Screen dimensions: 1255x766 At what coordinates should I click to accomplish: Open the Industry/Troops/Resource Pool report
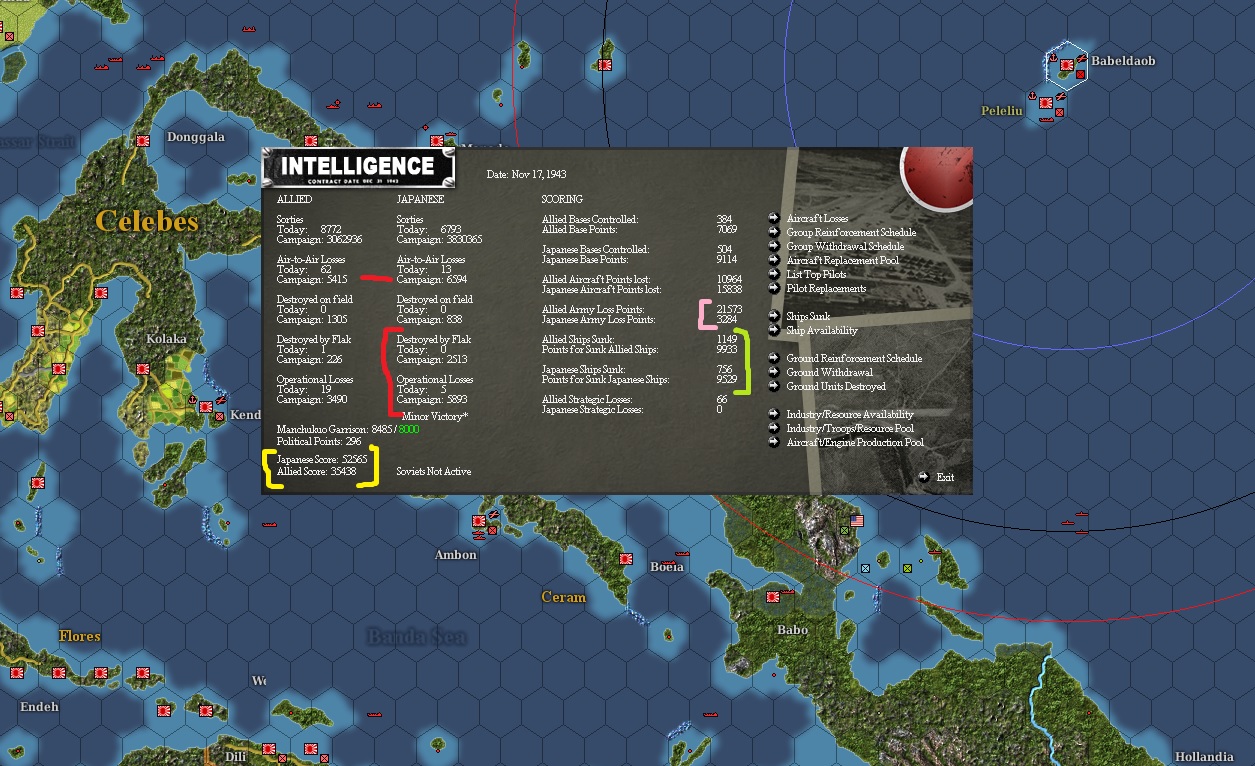[x=850, y=428]
